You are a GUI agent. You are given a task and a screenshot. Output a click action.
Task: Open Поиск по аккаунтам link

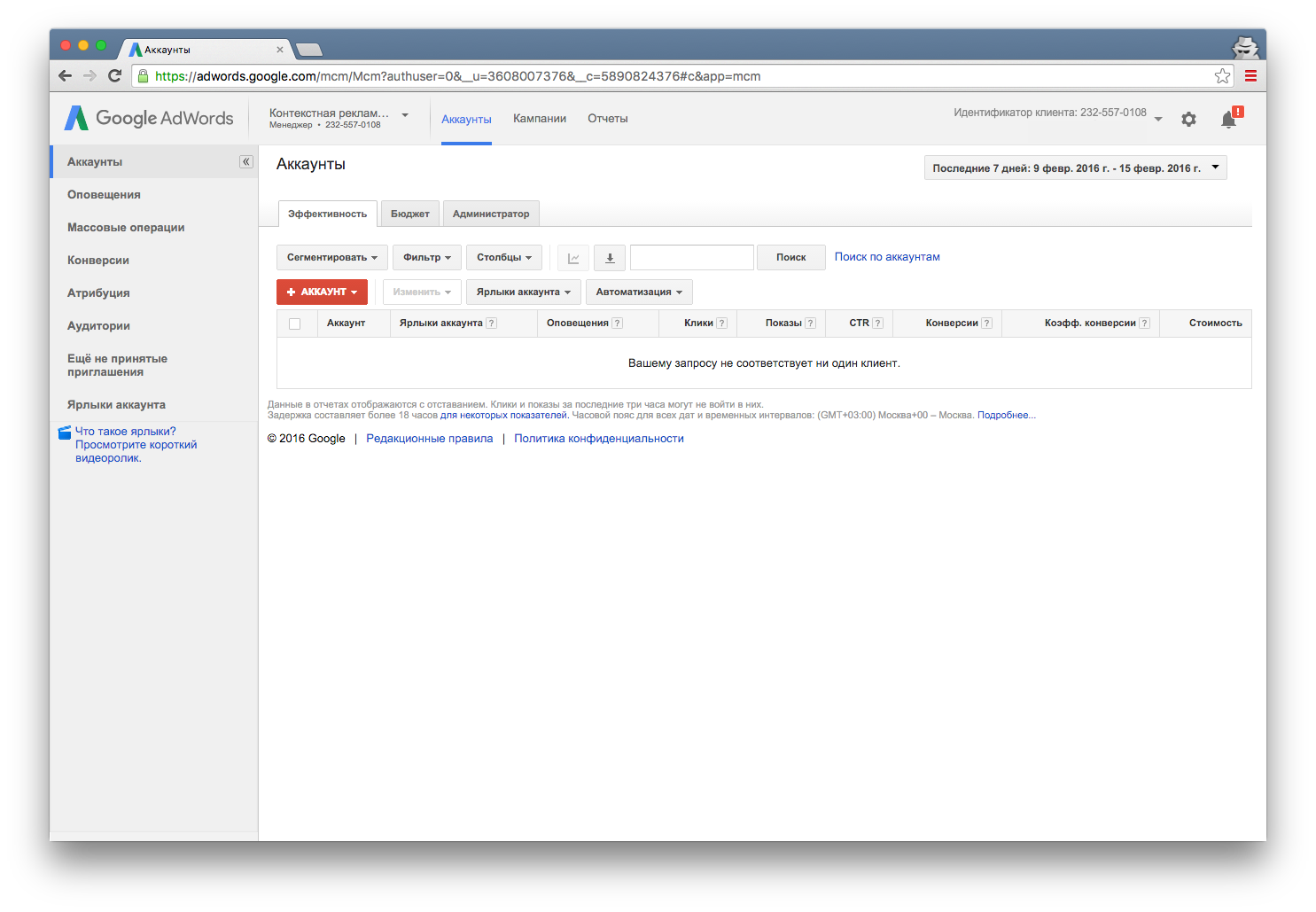(x=887, y=257)
